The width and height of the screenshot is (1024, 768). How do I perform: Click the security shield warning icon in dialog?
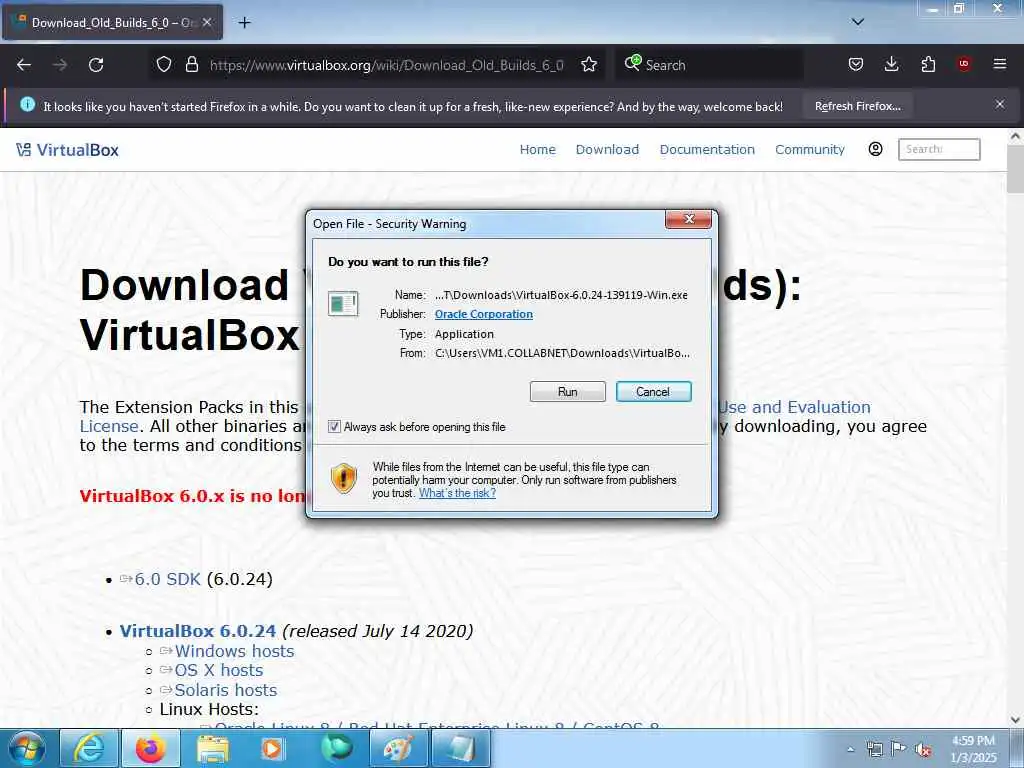344,478
